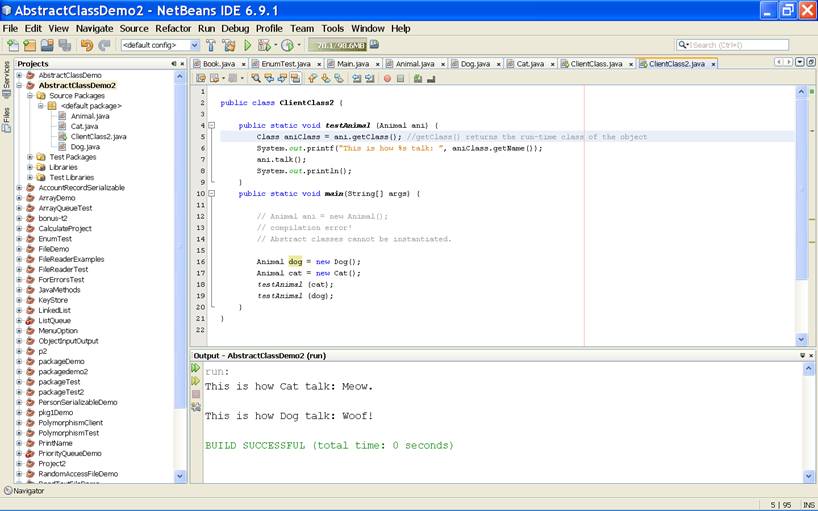
Task: Select the PolymorphismTest project
Action: [x=68, y=433]
